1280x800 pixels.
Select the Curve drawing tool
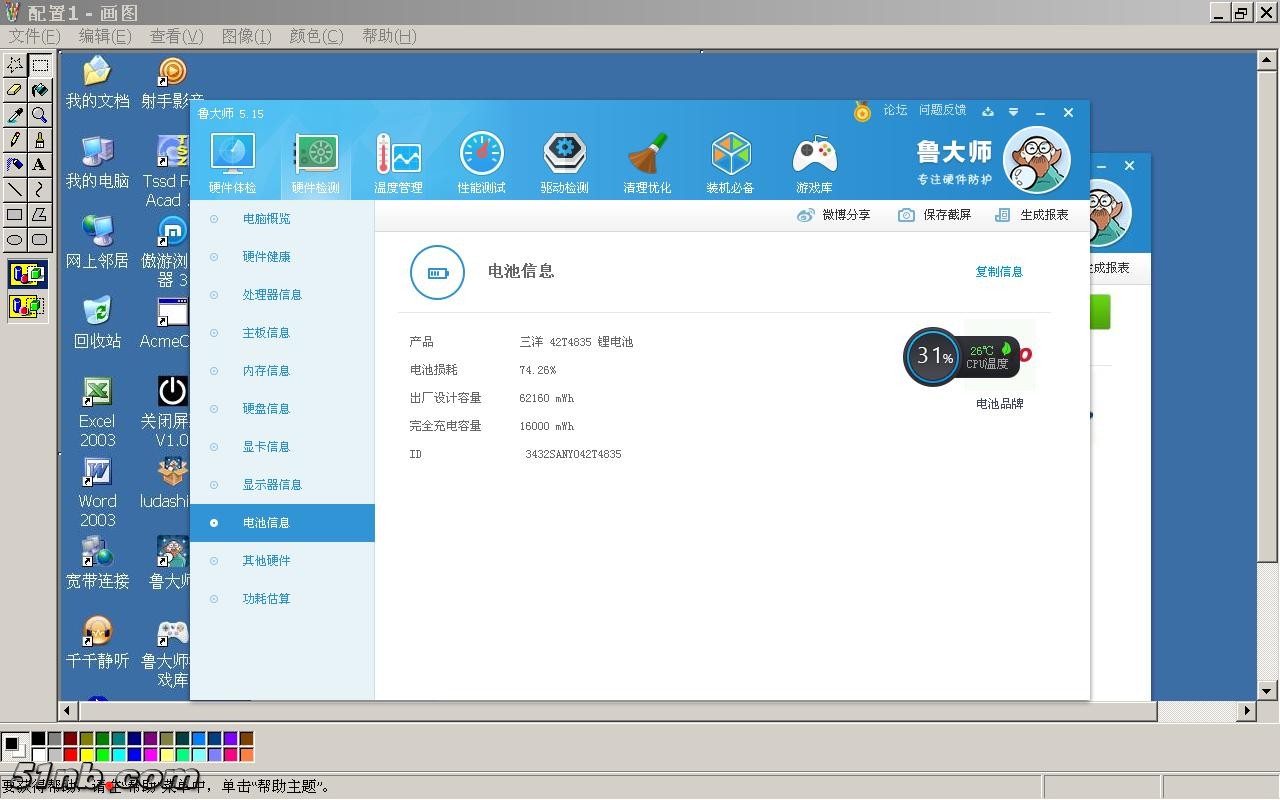[39, 189]
